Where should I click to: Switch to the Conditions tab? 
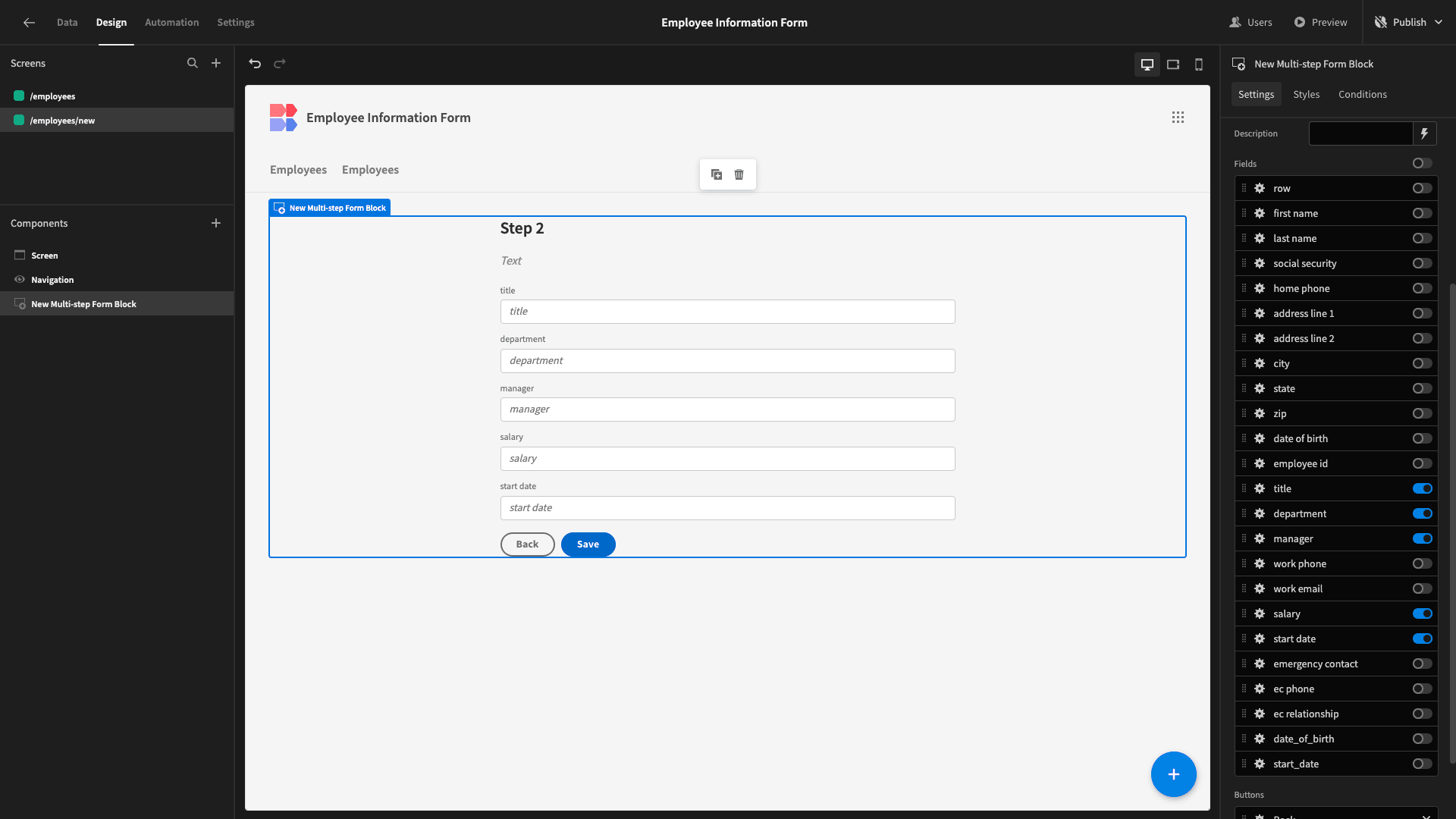[1363, 95]
